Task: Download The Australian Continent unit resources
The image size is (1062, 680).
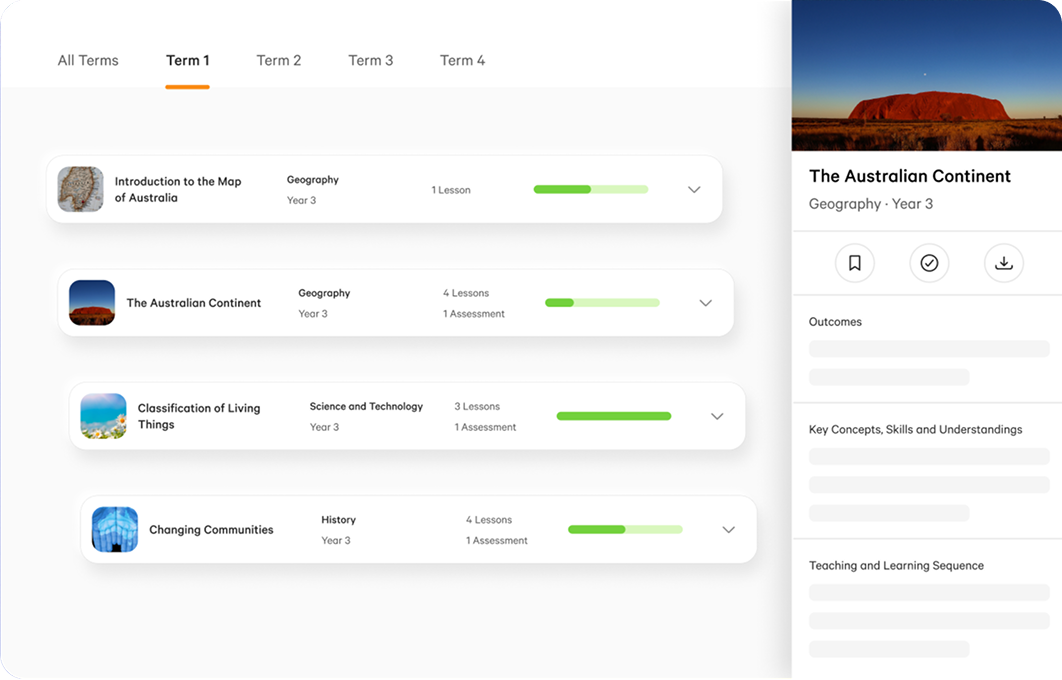Action: point(1004,263)
